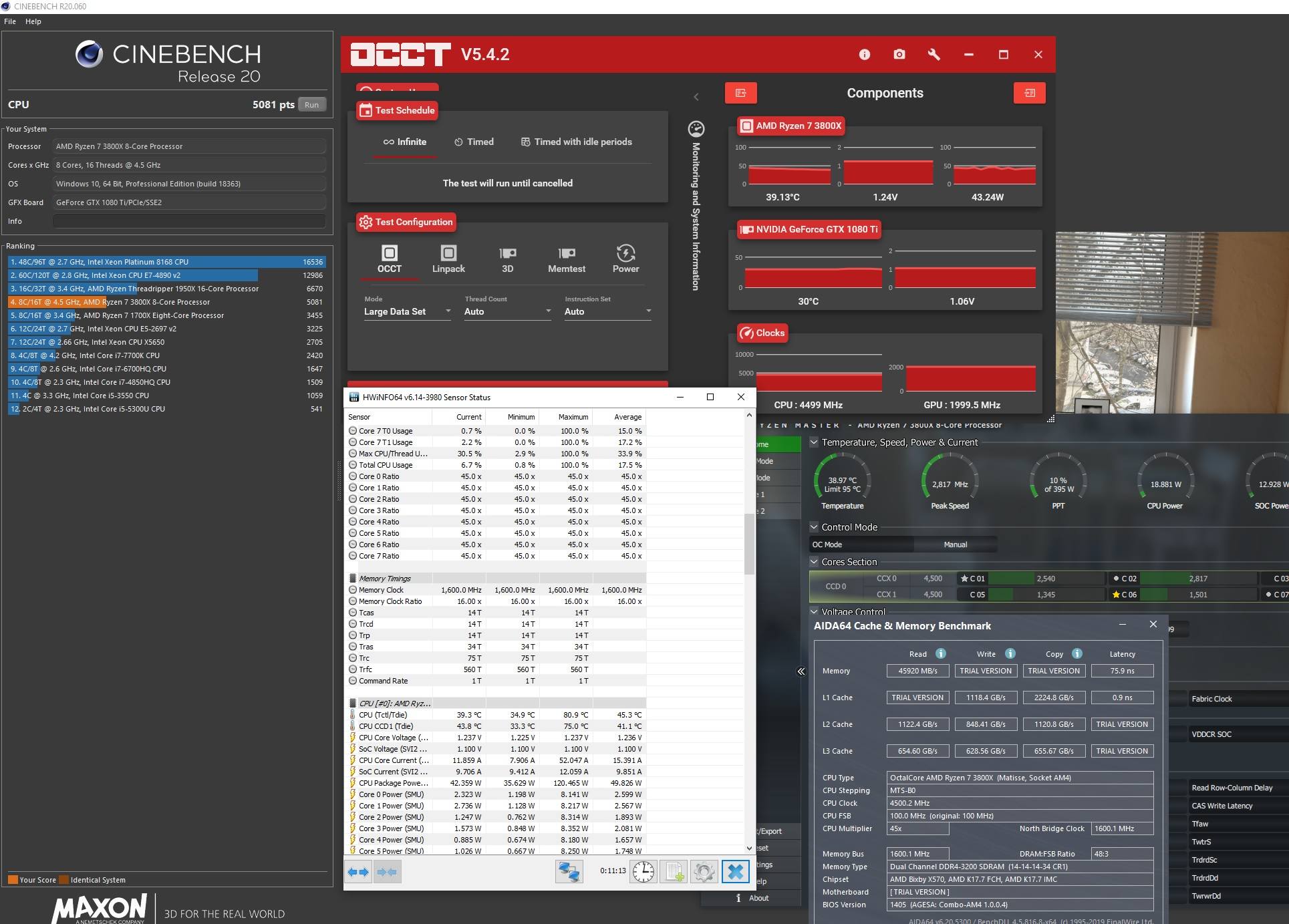Click HWiNFO network connection icon
The height and width of the screenshot is (924, 1289).
pyautogui.click(x=569, y=872)
